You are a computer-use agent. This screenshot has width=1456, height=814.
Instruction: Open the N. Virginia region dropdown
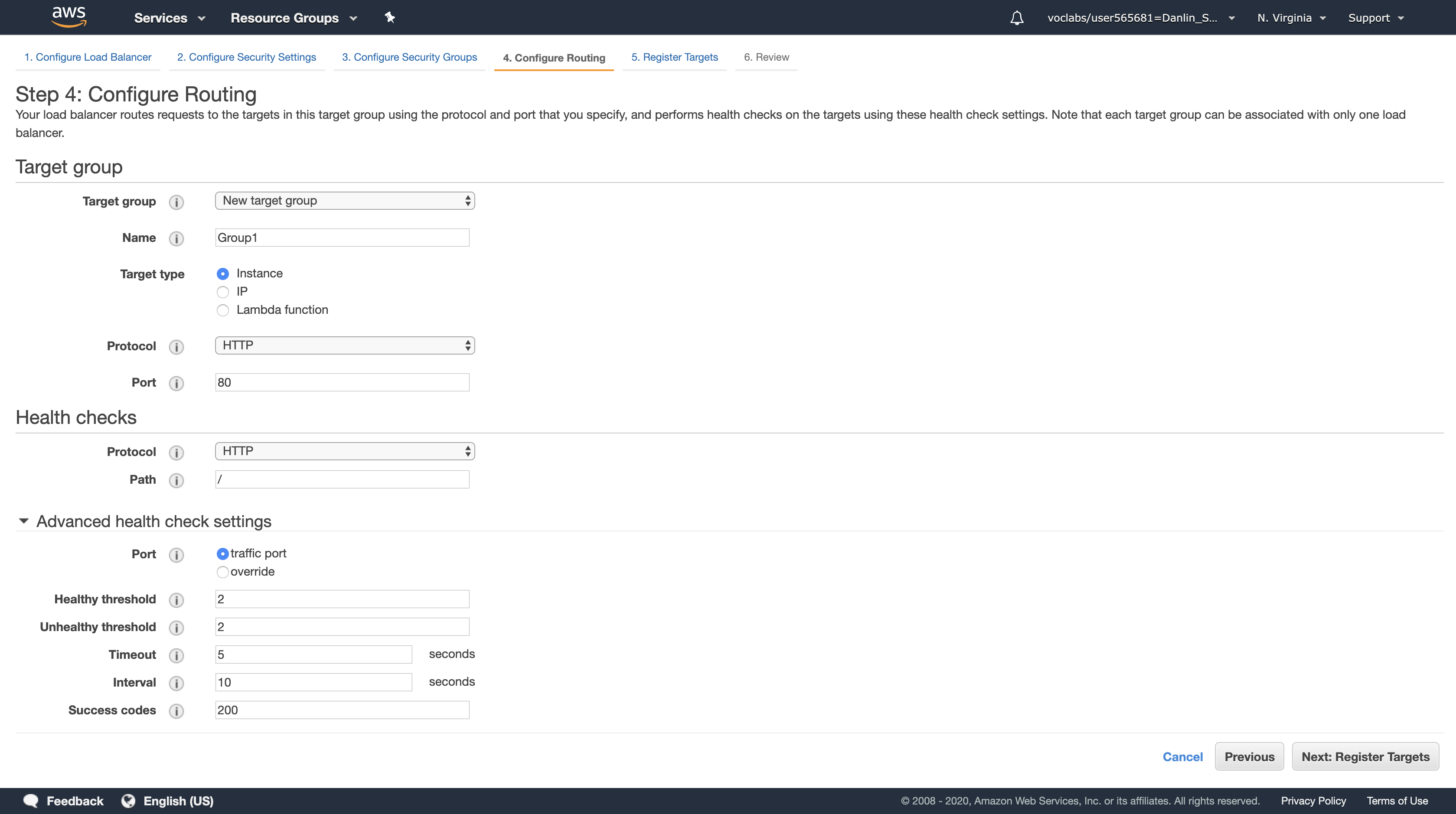(1291, 18)
